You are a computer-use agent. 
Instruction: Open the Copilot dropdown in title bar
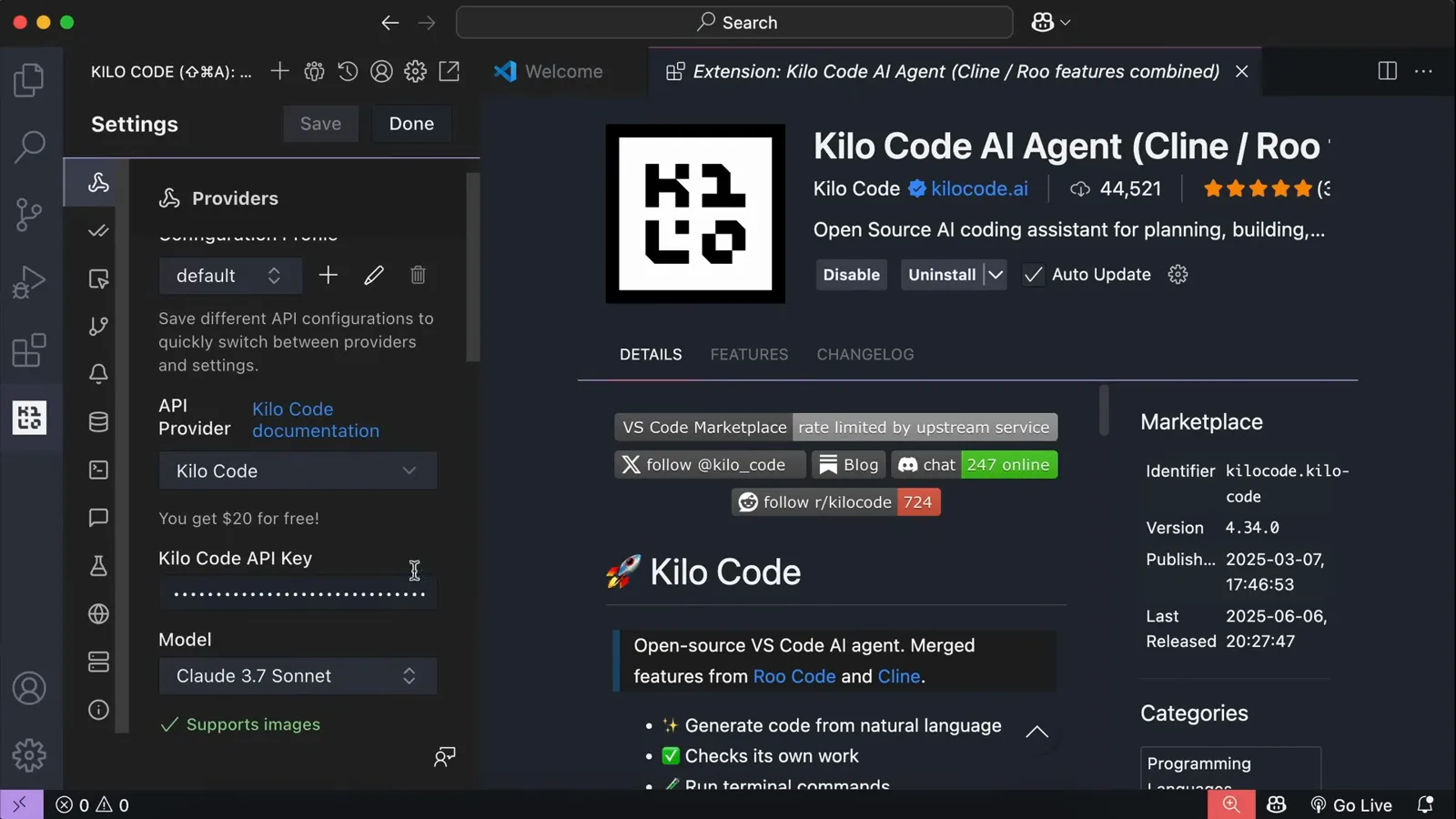click(1051, 23)
